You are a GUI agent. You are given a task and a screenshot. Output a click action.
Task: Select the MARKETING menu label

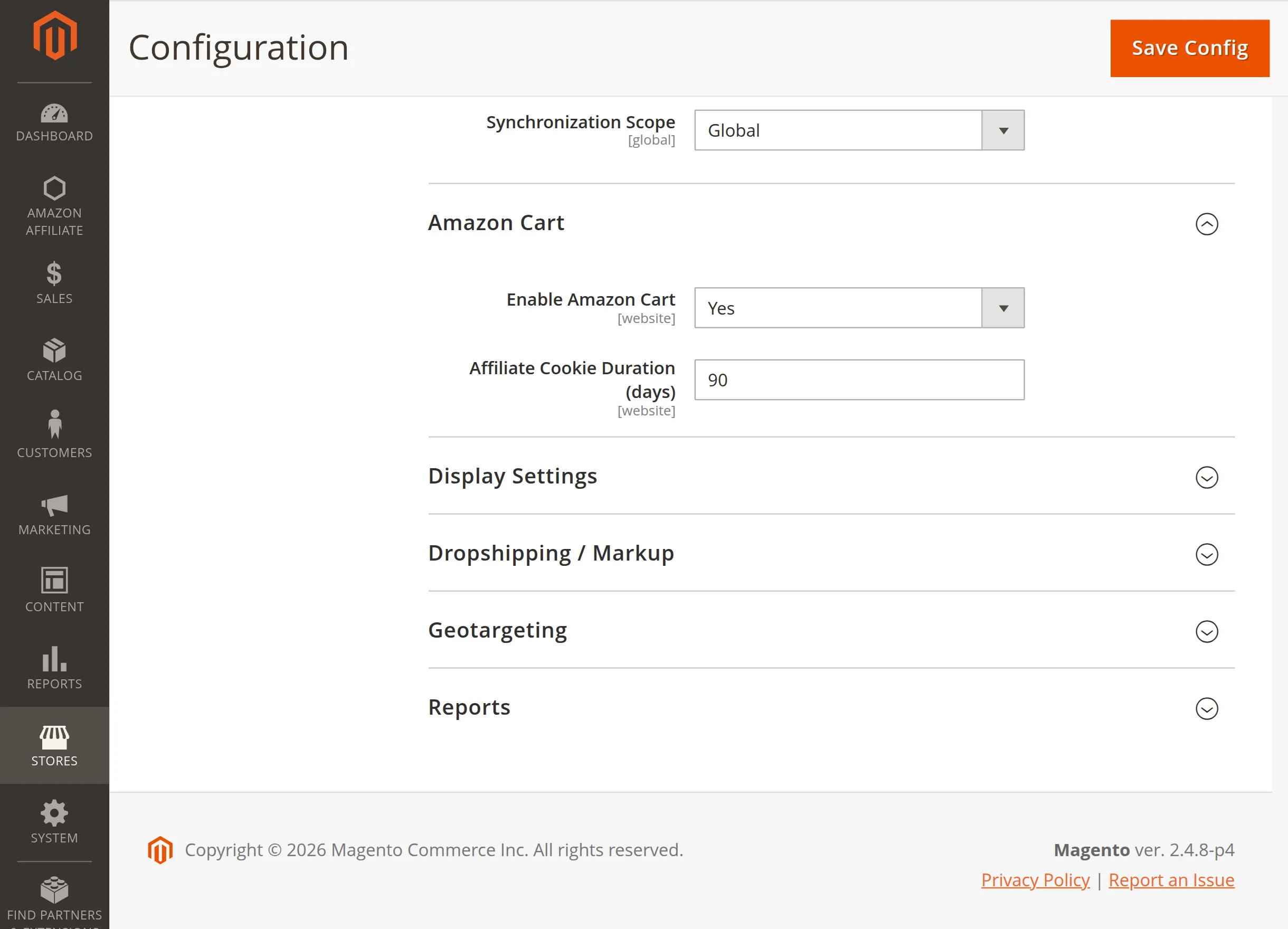coord(54,530)
